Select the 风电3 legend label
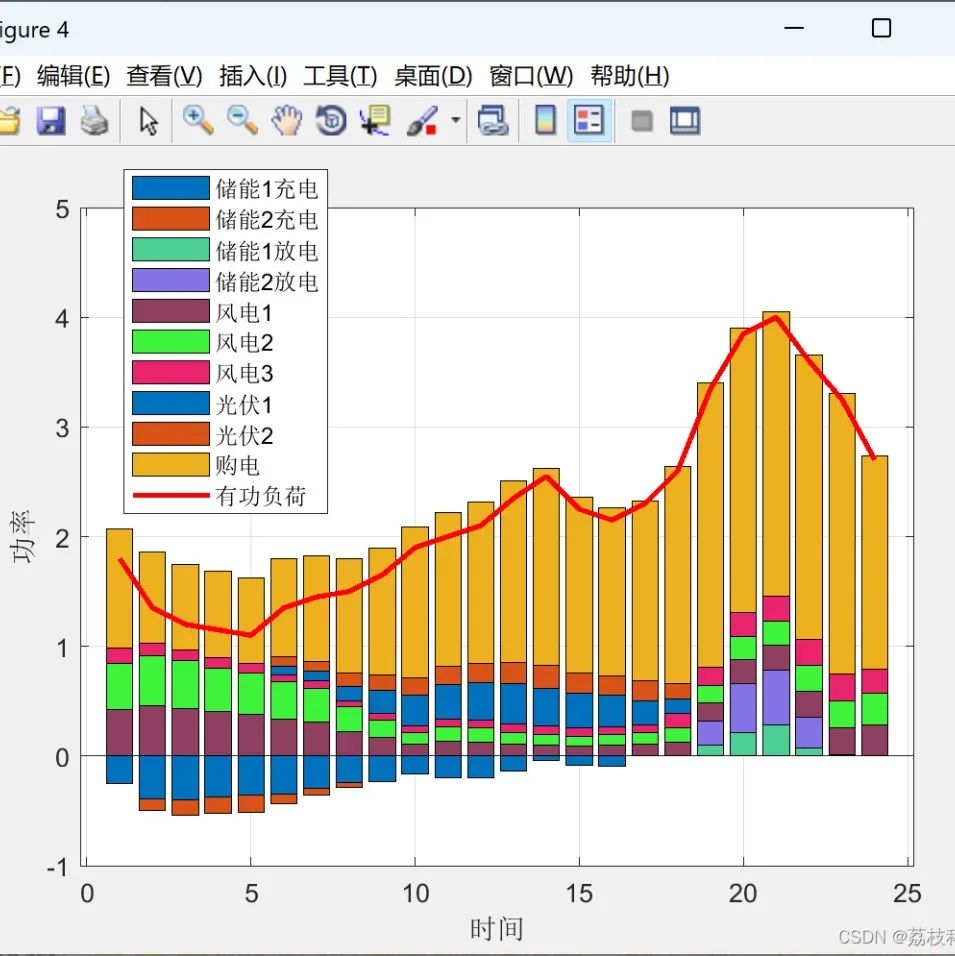 [x=244, y=373]
